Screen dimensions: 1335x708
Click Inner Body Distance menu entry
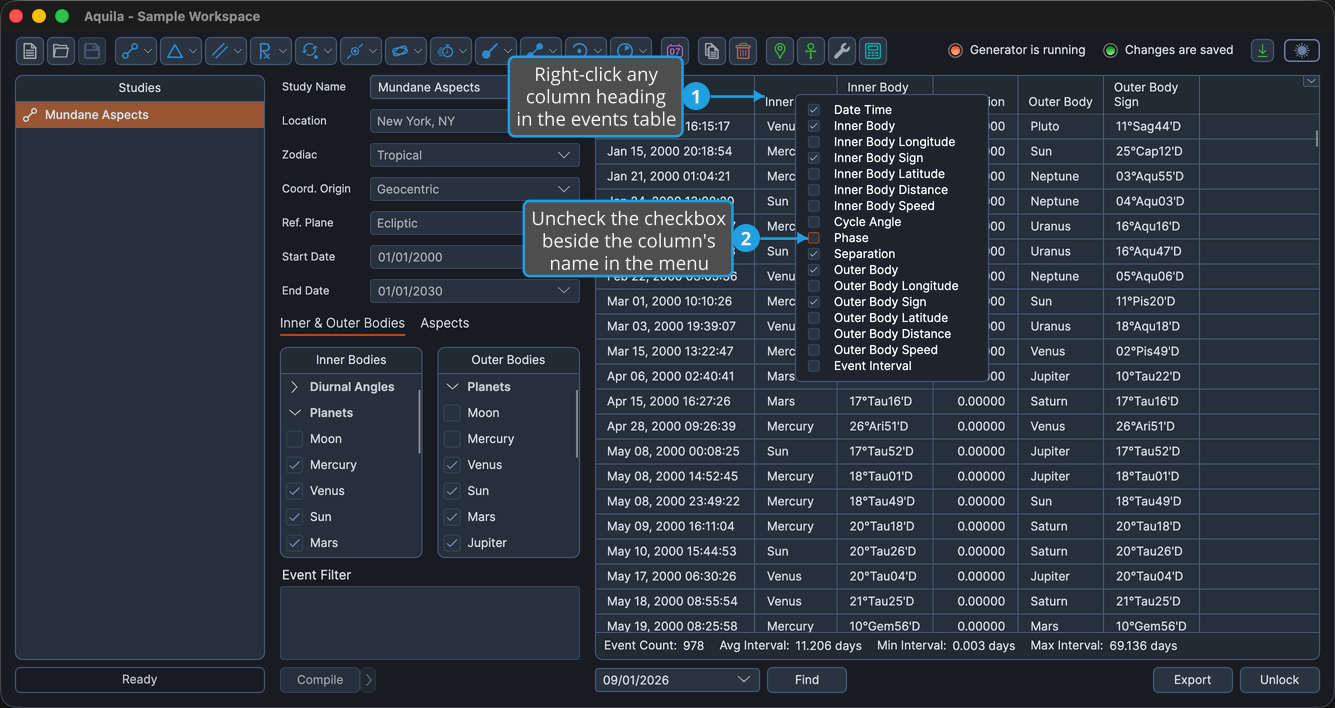click(x=891, y=190)
